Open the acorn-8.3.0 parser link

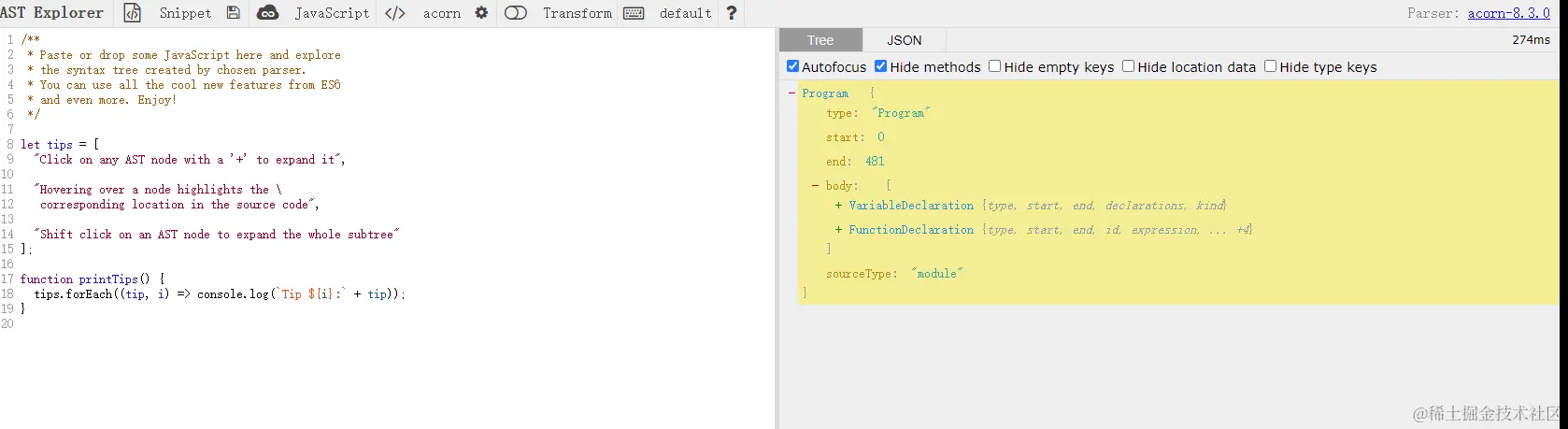tap(1509, 13)
